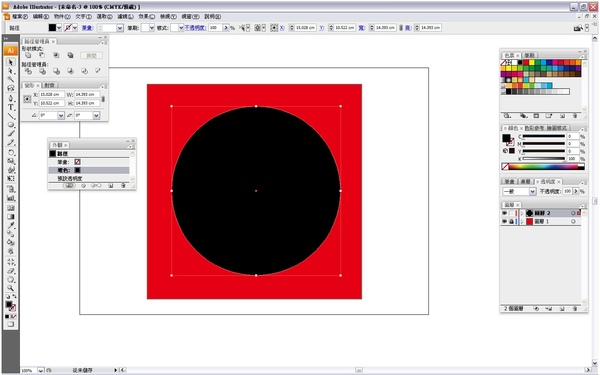Click target circle of top layer

[573, 213]
